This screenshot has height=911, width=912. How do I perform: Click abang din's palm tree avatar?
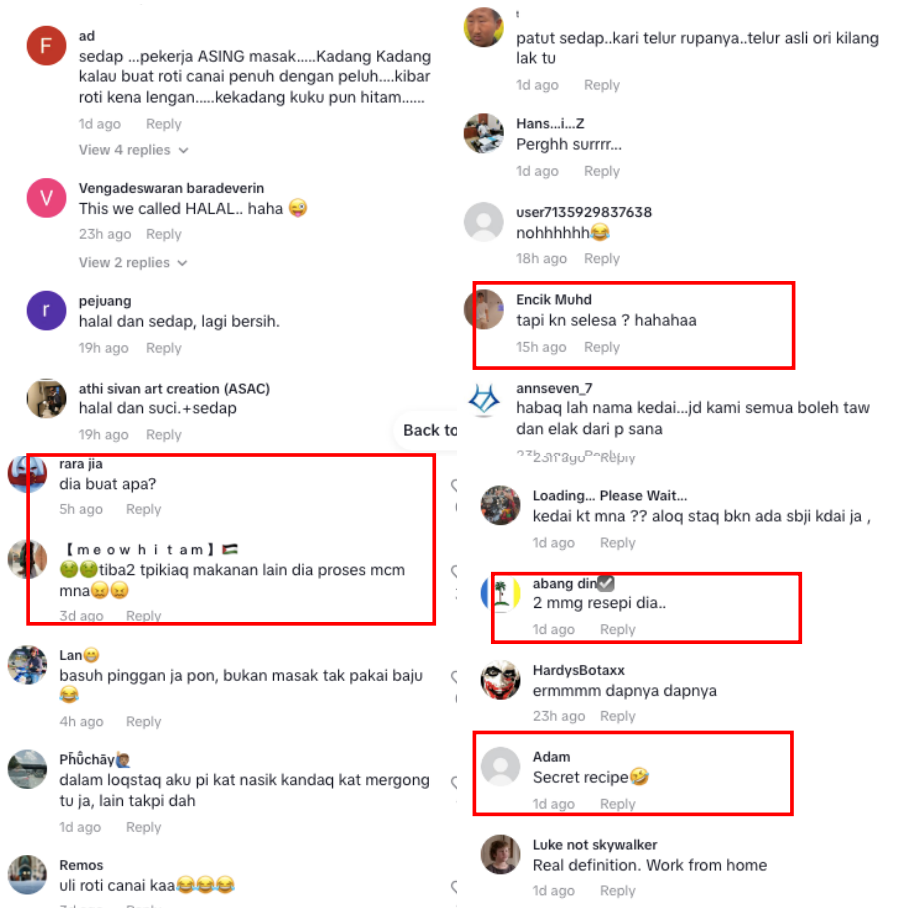500,593
